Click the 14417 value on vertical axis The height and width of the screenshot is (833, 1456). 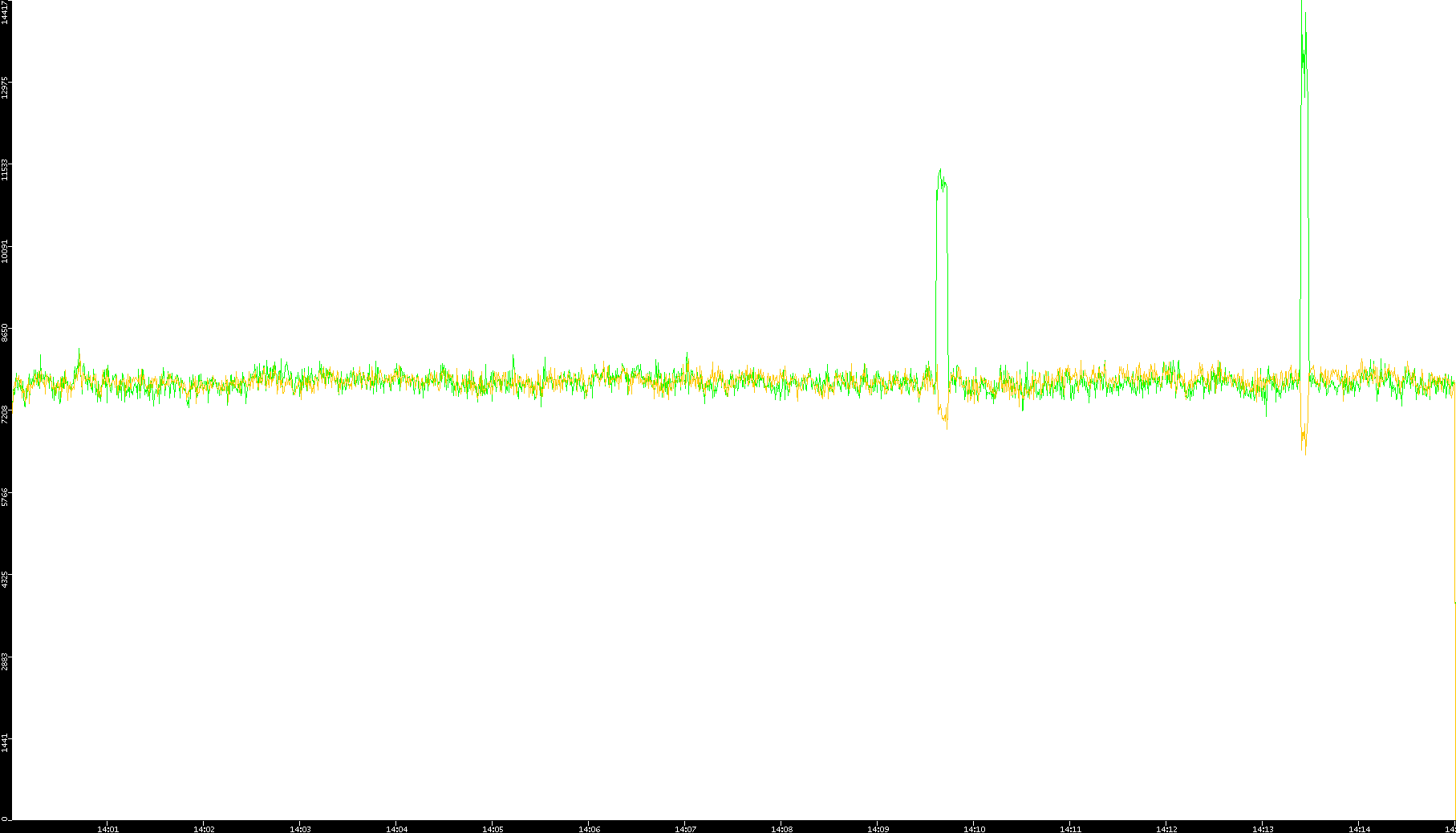tap(5, 12)
